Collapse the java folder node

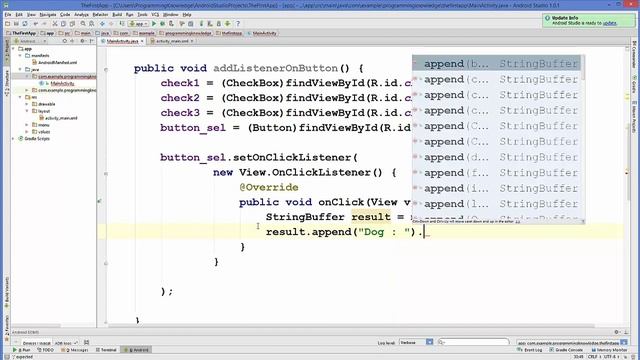(20, 69)
